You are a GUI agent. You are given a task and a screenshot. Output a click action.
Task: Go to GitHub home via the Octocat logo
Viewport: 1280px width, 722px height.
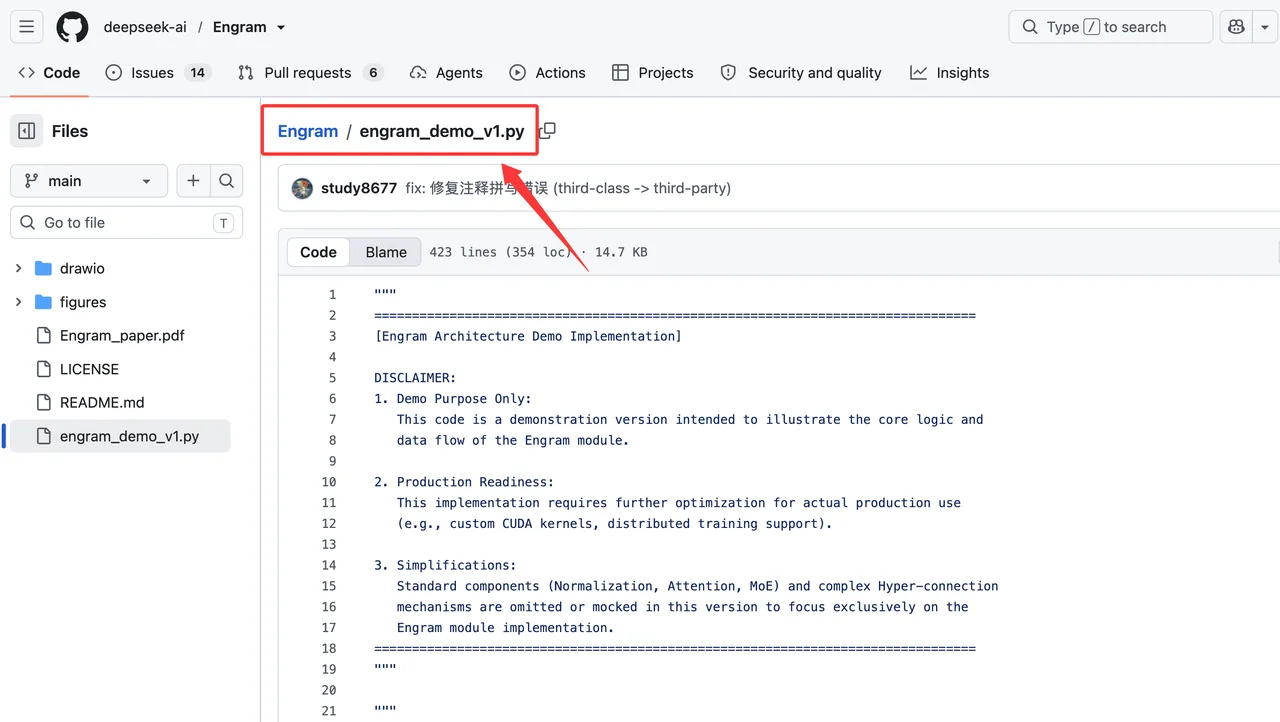pyautogui.click(x=72, y=27)
